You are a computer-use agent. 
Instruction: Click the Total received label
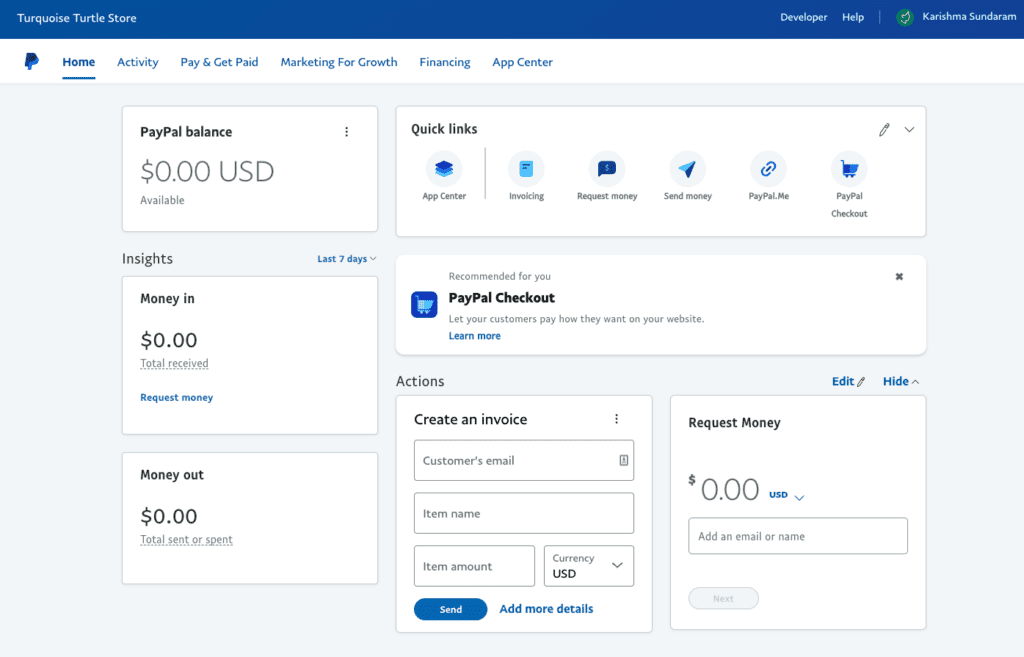pos(174,364)
